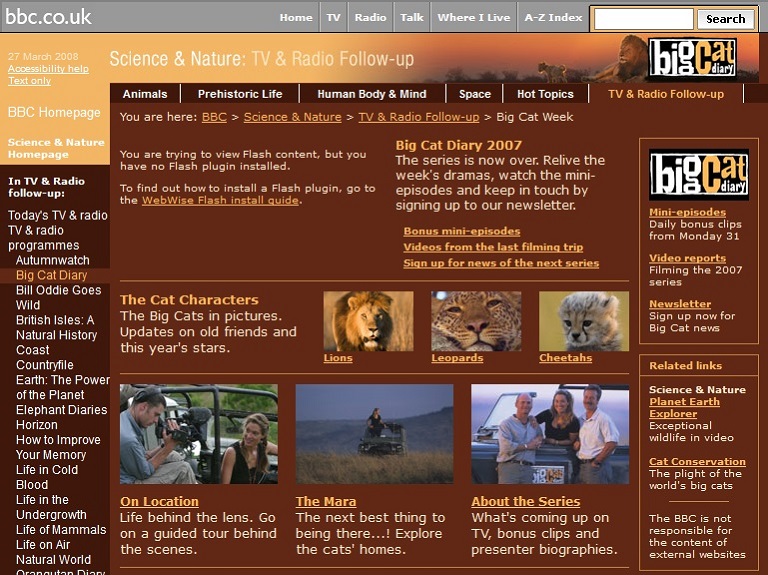Switch to the Space tab
This screenshot has height=575, width=768.
475,94
